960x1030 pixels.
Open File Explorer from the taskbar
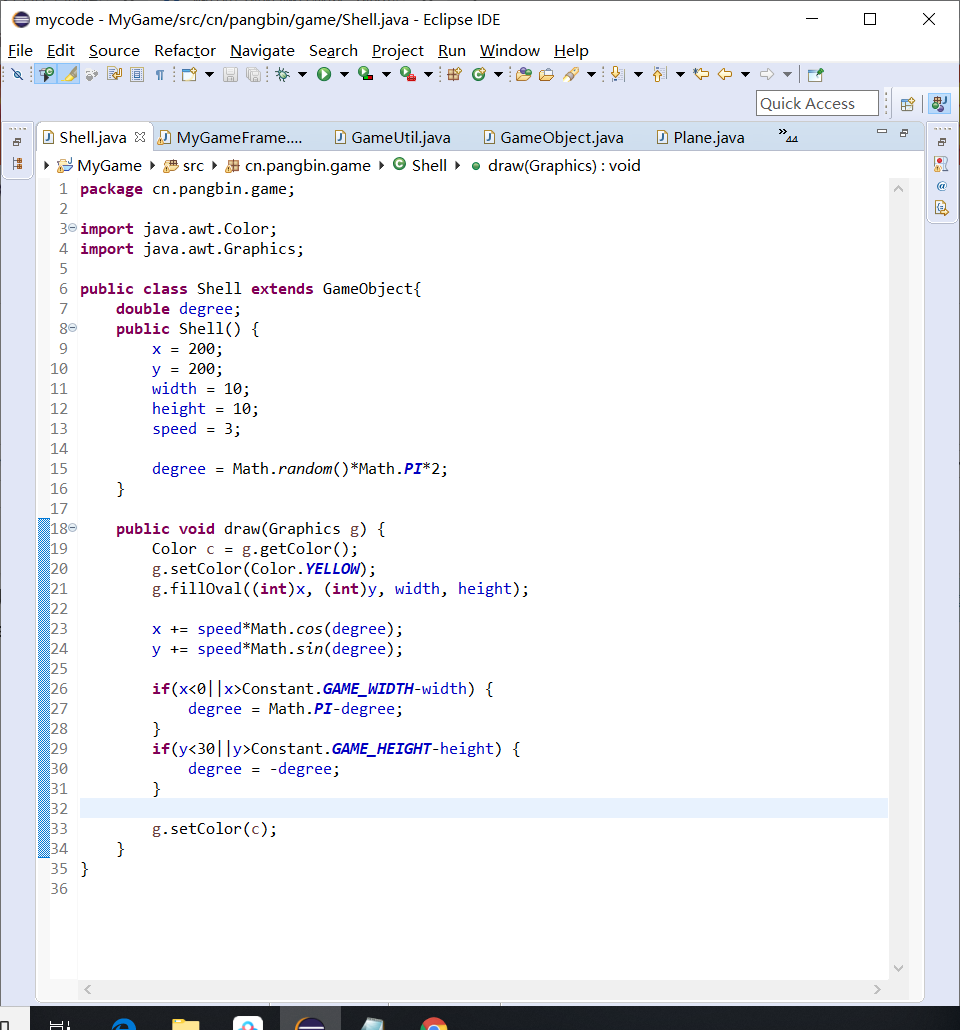185,1023
